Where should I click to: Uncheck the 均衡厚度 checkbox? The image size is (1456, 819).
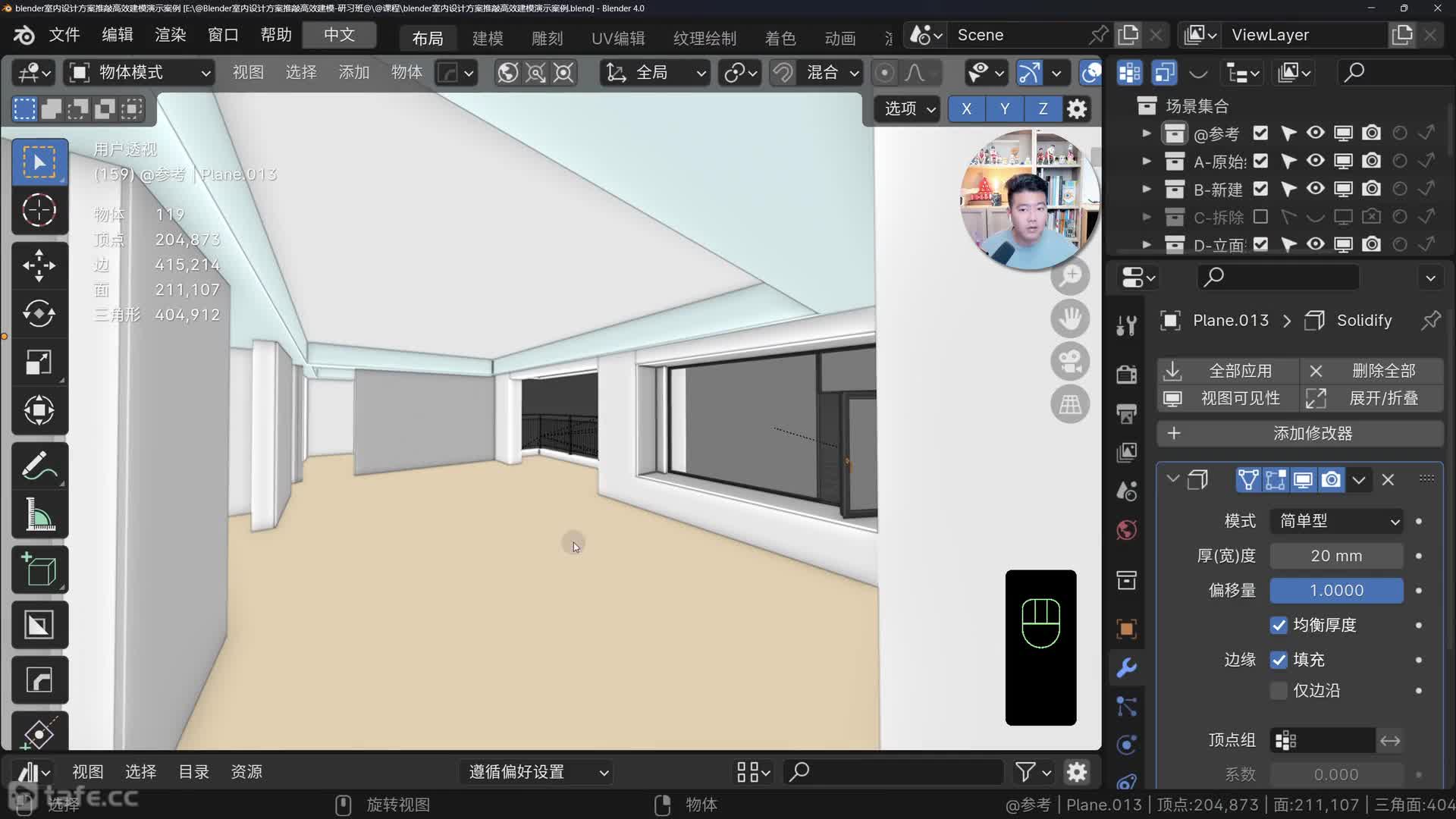tap(1279, 625)
